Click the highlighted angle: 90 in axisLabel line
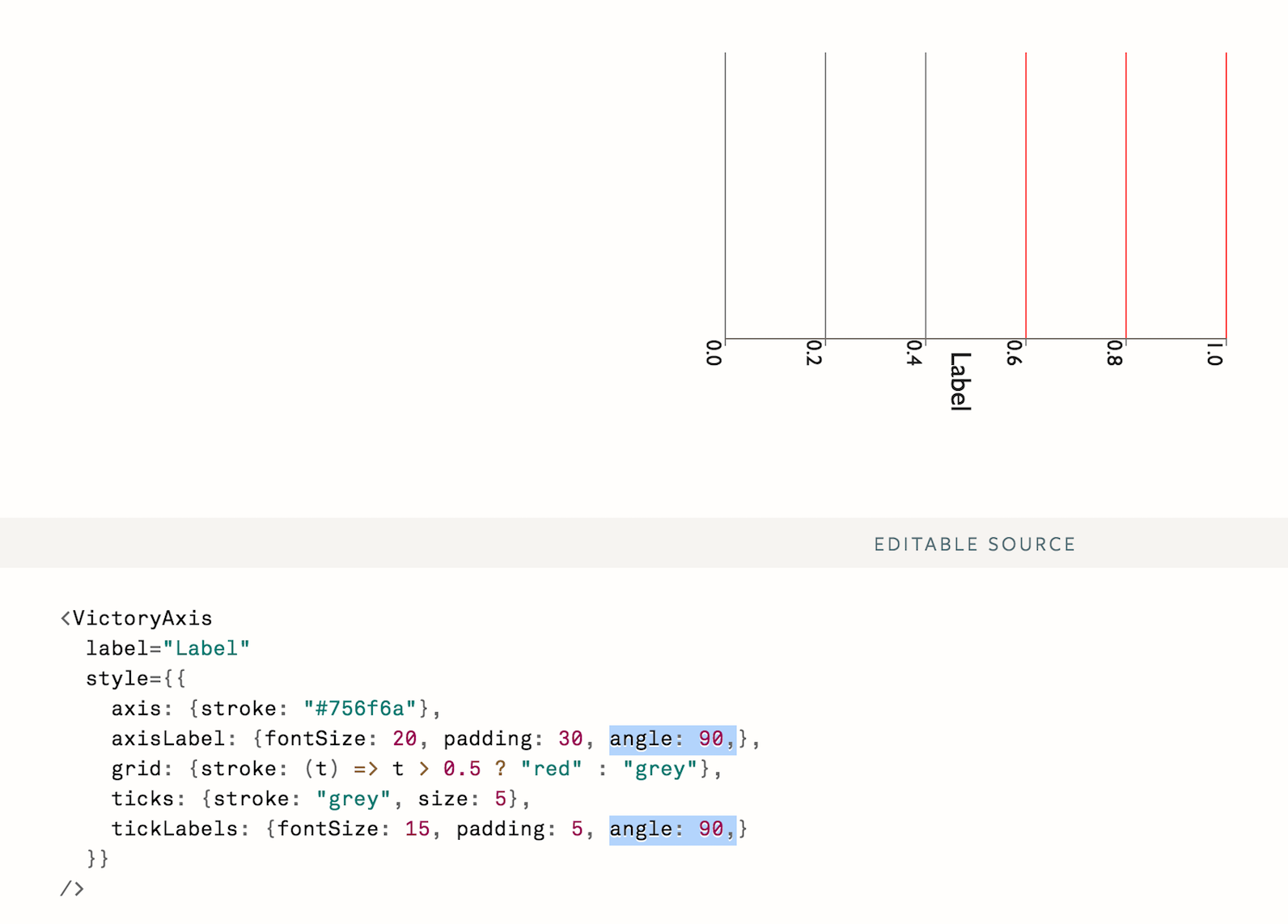1288x924 pixels. pyautogui.click(x=672, y=740)
